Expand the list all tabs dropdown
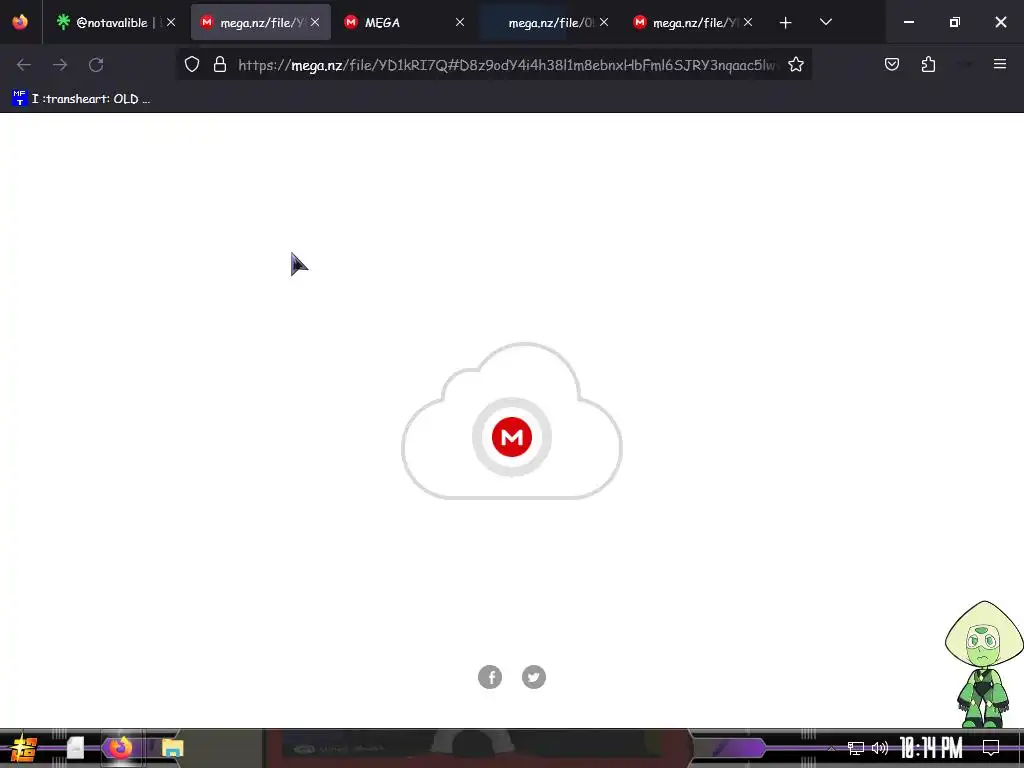 [x=825, y=22]
